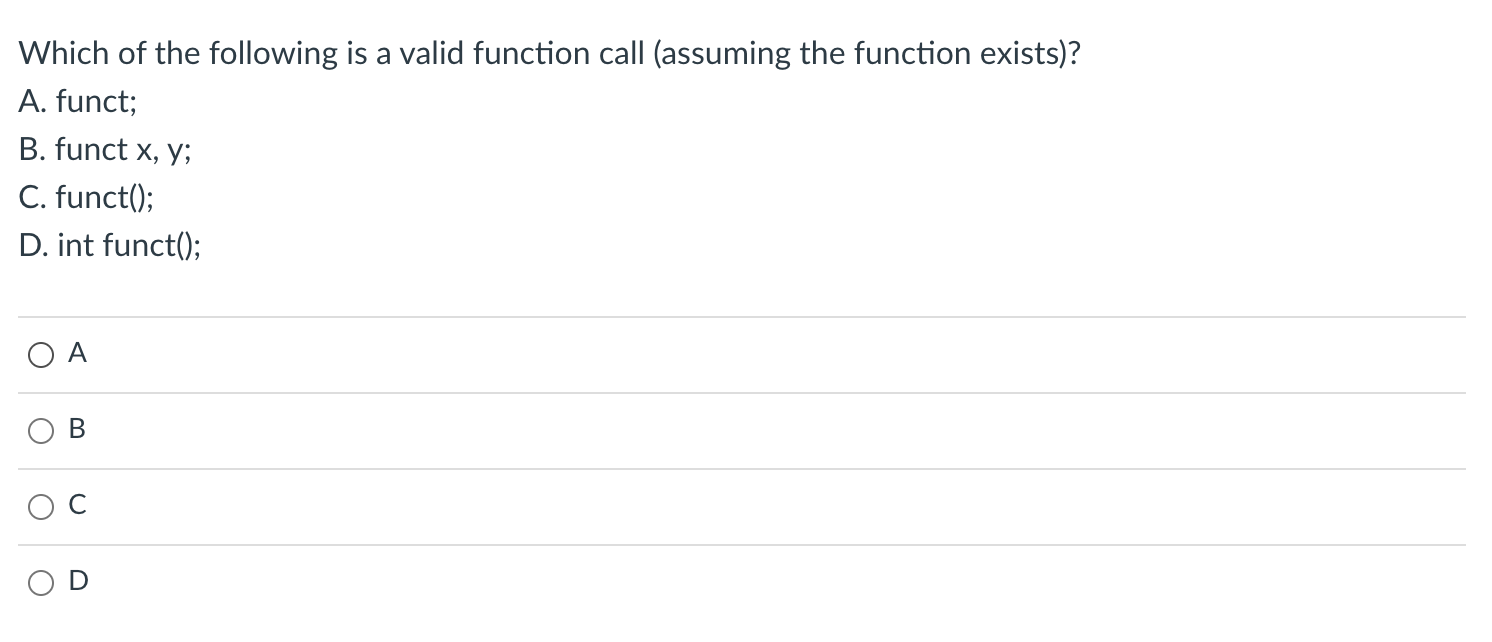The width and height of the screenshot is (1492, 642).
Task: Click the question title text
Action: pyautogui.click(x=548, y=53)
